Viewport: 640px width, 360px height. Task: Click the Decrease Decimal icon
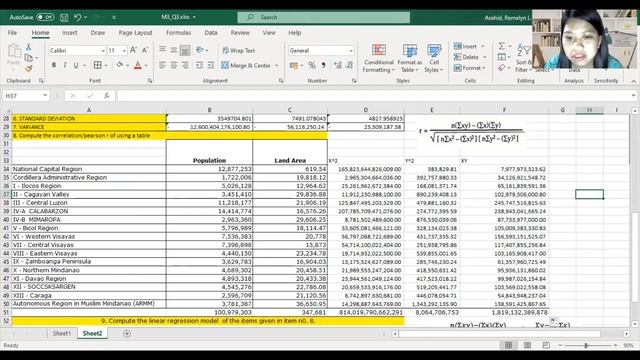click(x=349, y=65)
